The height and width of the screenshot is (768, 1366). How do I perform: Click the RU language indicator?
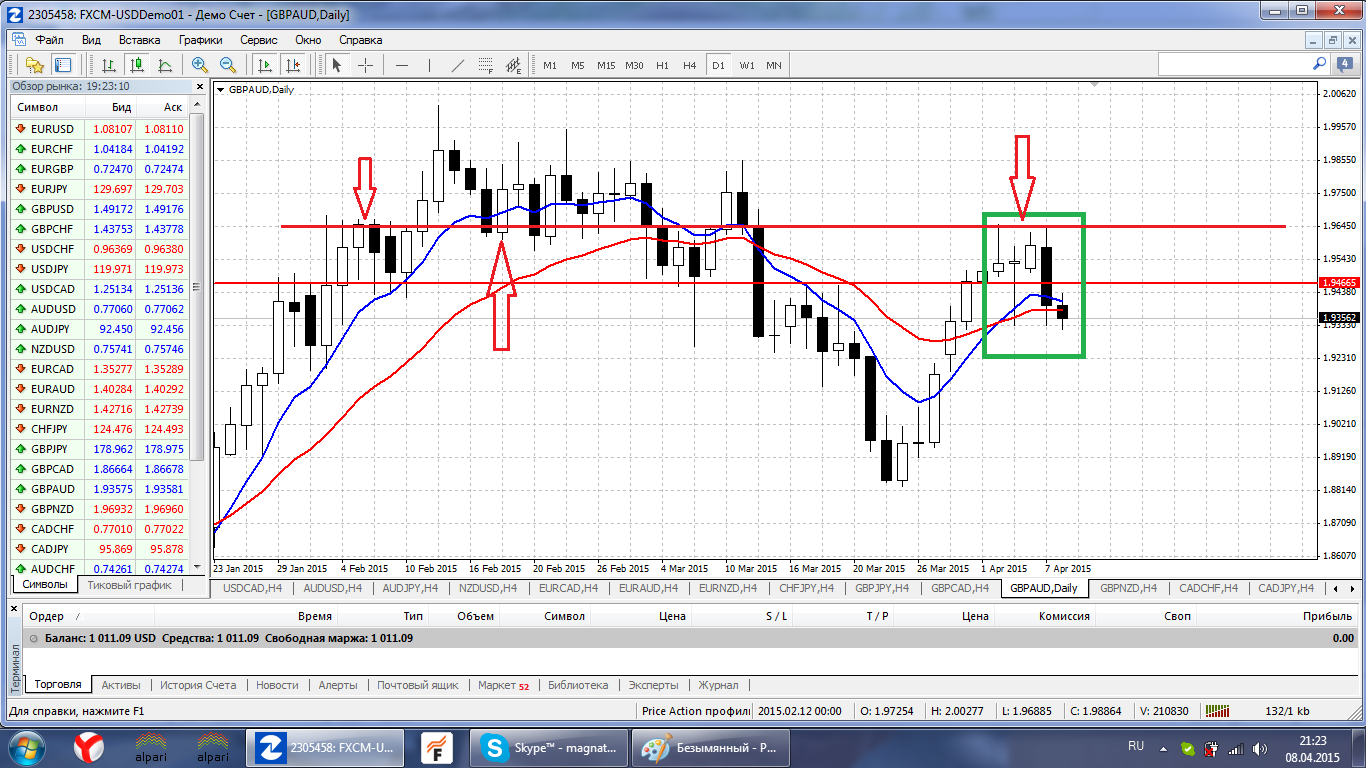(x=1136, y=746)
